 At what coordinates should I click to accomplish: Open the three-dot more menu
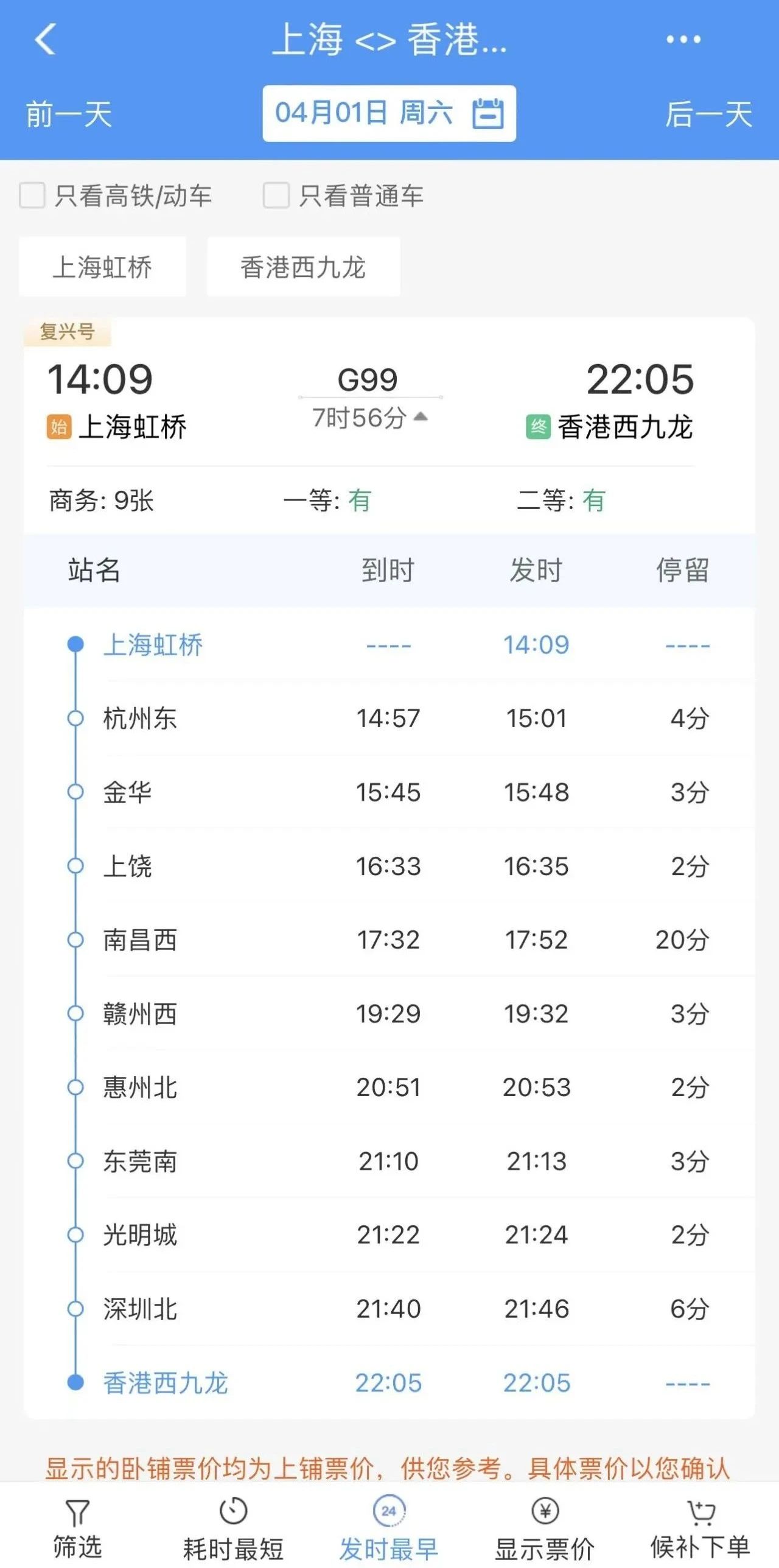coord(683,40)
